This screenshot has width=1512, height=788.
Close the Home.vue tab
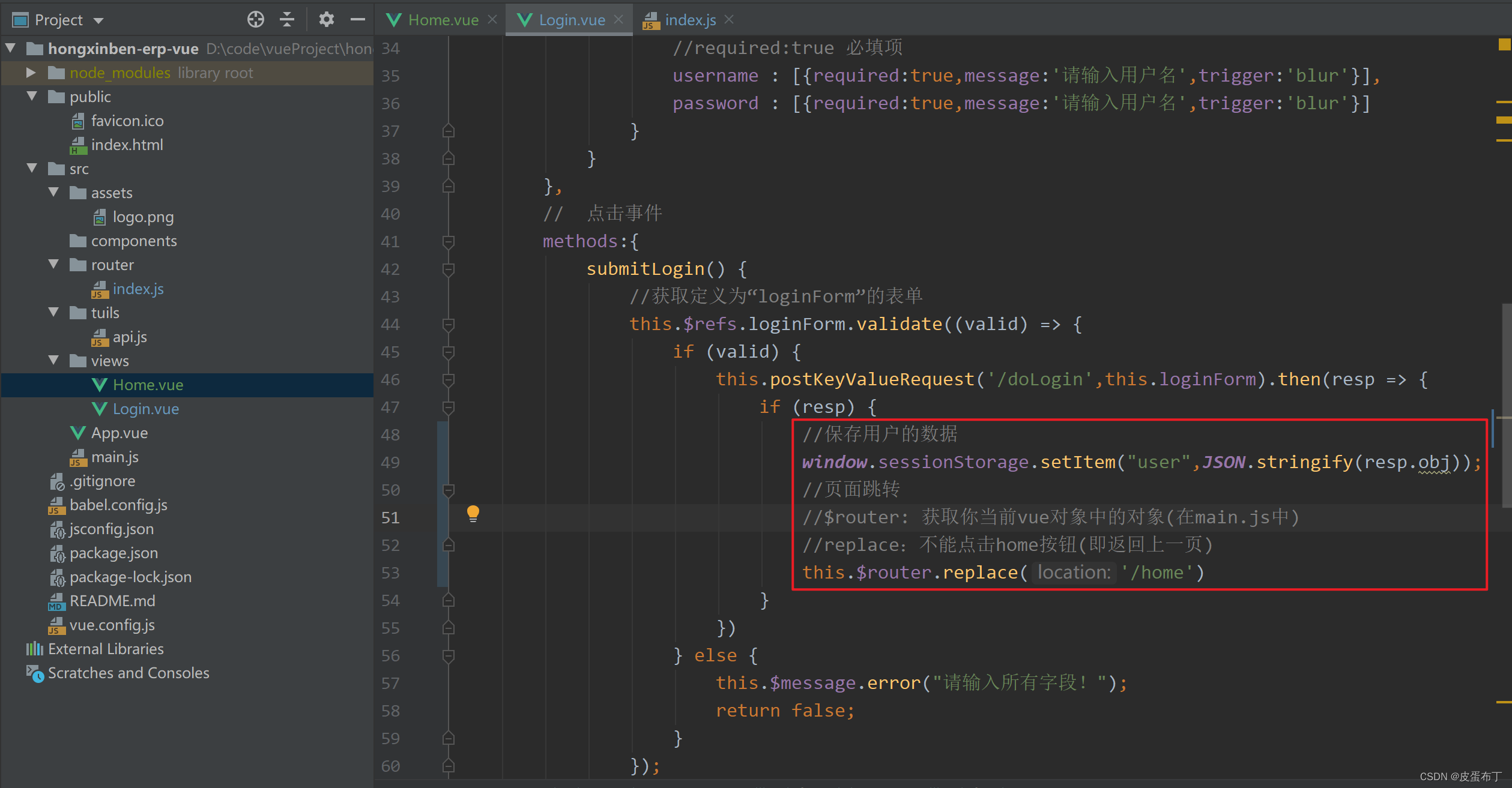(492, 20)
